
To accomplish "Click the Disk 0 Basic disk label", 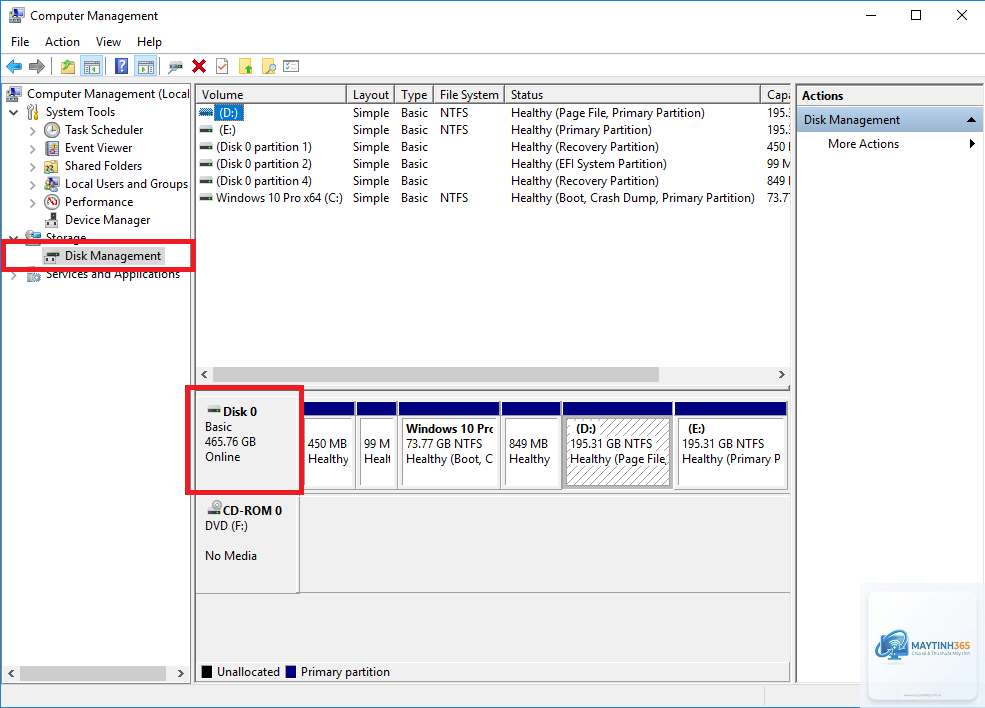I will pyautogui.click(x=247, y=440).
